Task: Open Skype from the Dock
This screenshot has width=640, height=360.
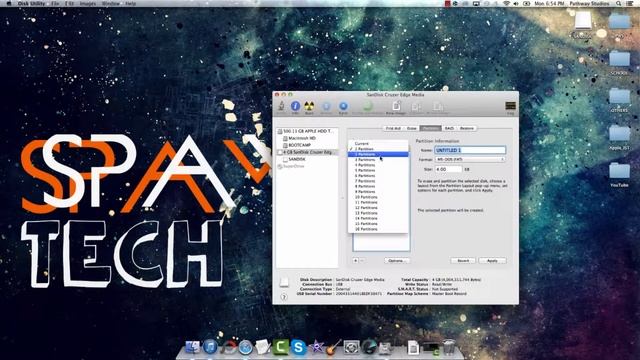Action: click(x=298, y=347)
